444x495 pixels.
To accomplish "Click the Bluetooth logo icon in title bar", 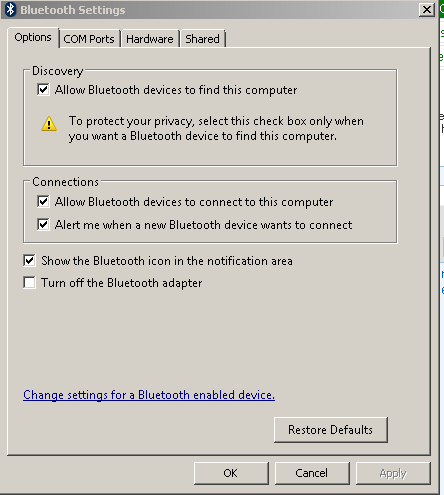I will coord(11,10).
